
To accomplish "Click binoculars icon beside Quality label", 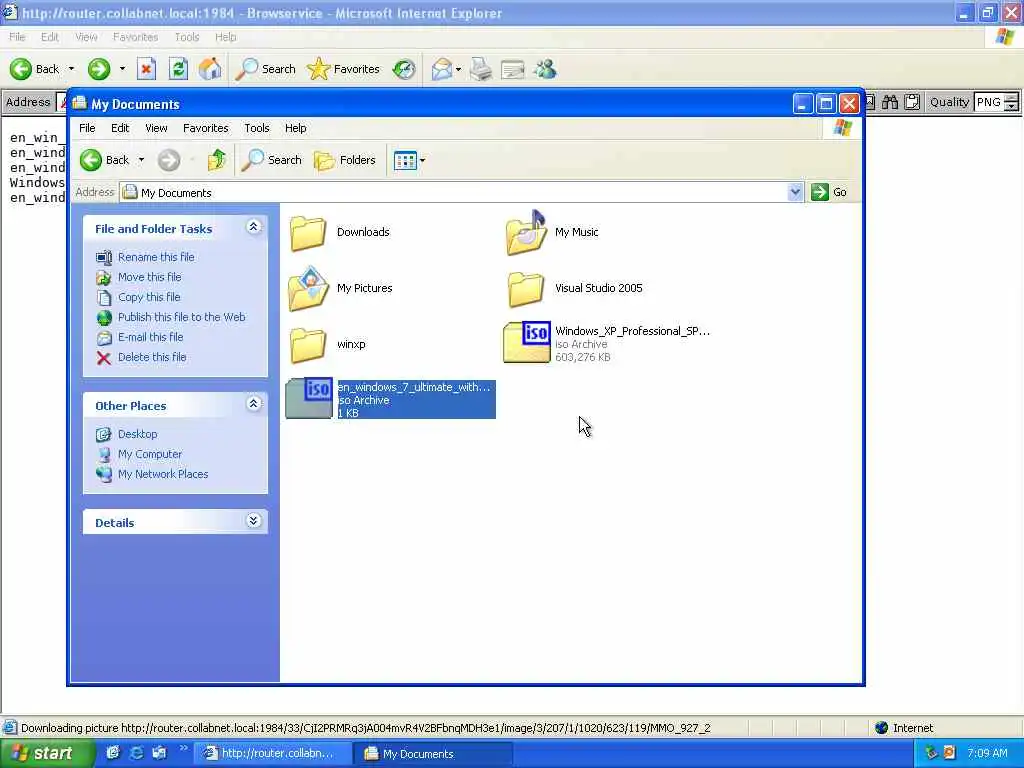I will (890, 103).
